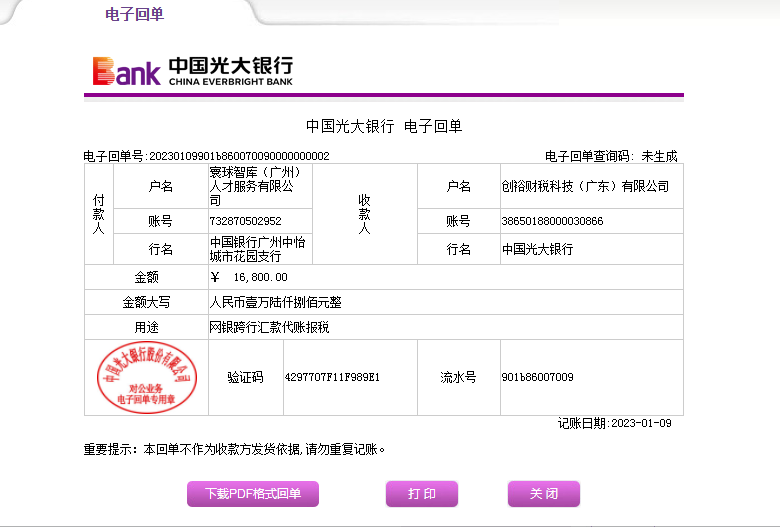Click the 打印 button
Screen dimensions: 780x527
pos(422,494)
